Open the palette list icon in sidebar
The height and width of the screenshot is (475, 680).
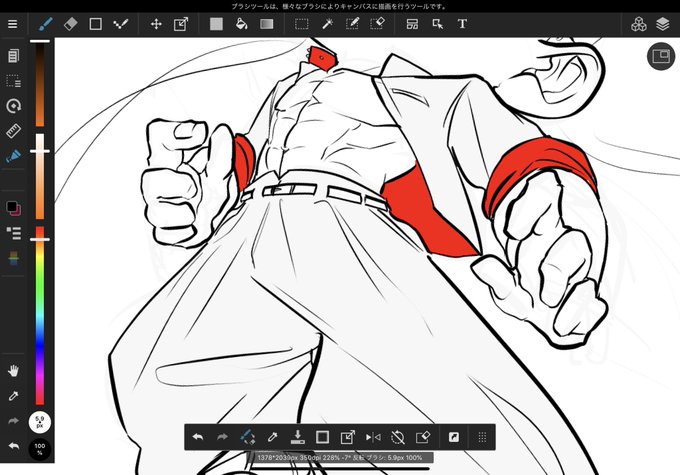[x=13, y=233]
